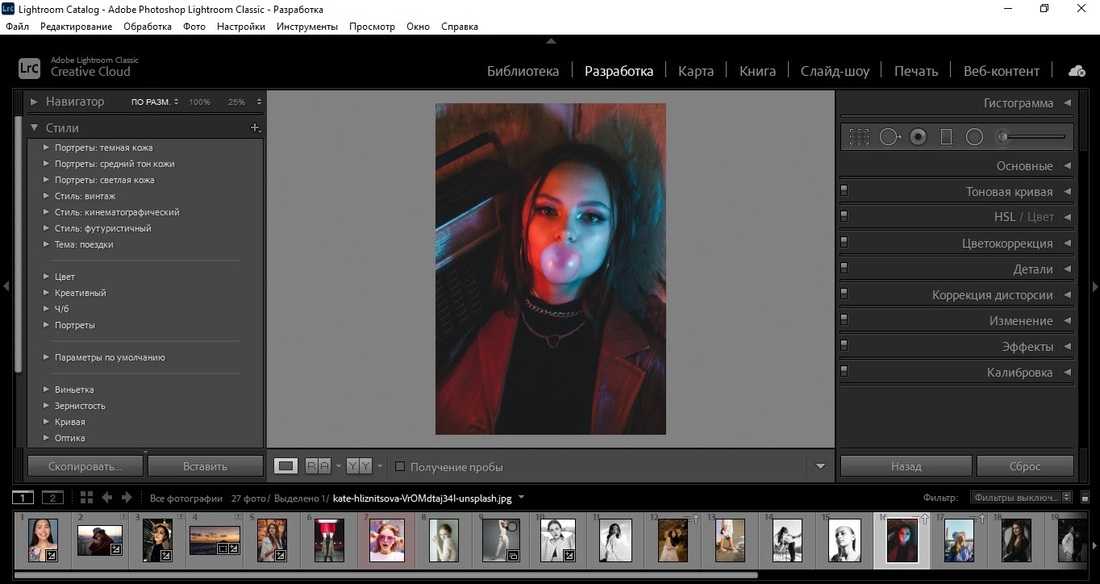This screenshot has height=584, width=1100.
Task: Open the cloud sync status icon
Action: (x=1077, y=71)
